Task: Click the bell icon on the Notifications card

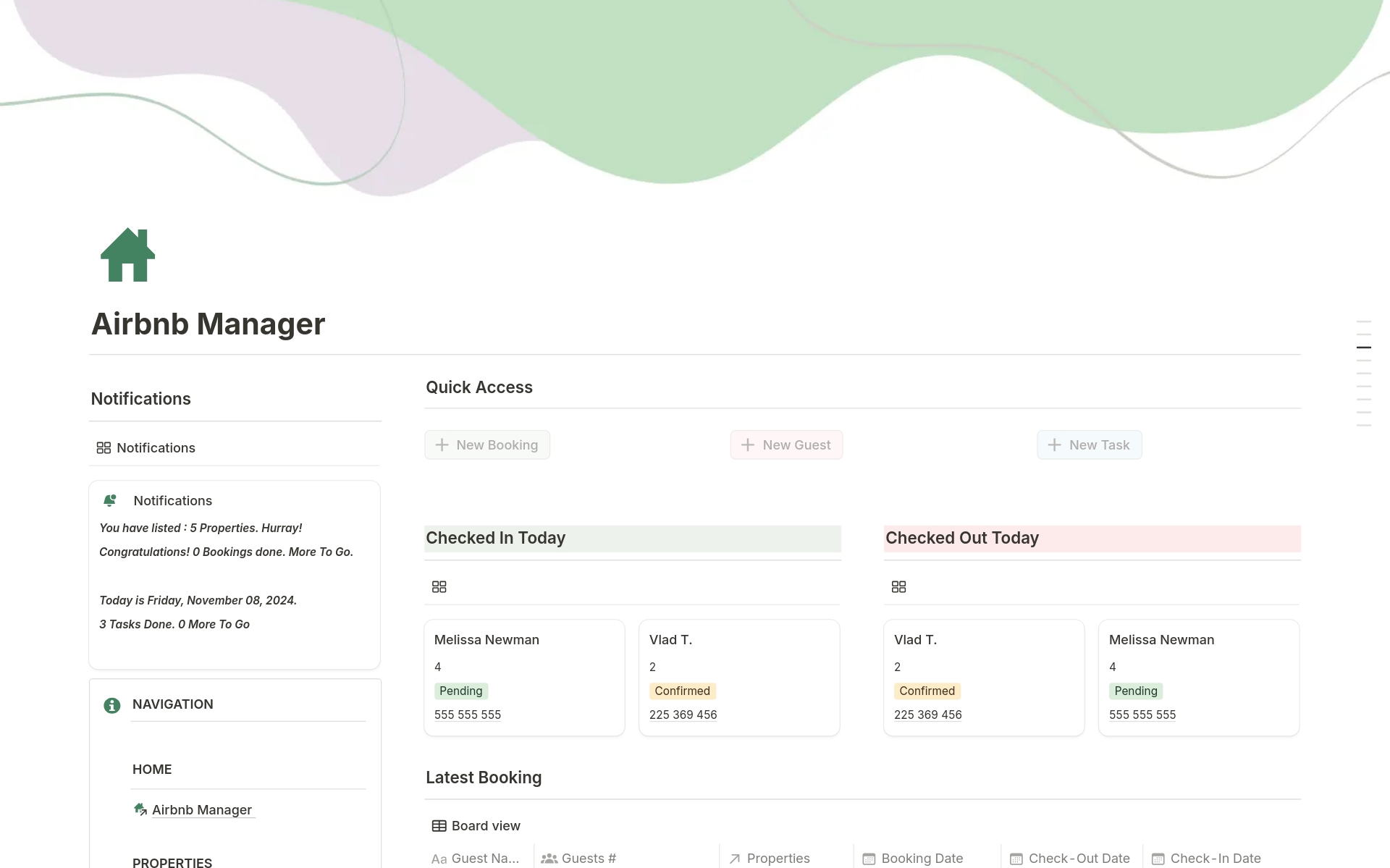Action: 110,500
